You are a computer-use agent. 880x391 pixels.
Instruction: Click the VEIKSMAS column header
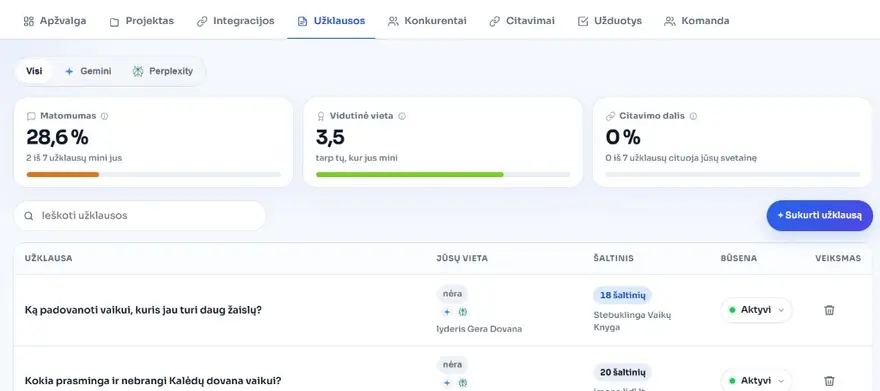(x=838, y=259)
